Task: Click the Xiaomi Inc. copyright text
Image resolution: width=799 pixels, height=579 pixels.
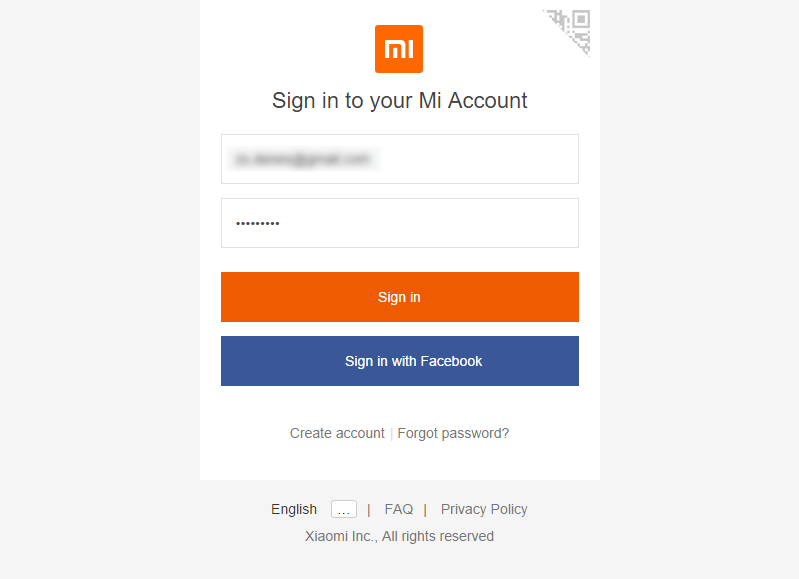Action: (x=399, y=536)
